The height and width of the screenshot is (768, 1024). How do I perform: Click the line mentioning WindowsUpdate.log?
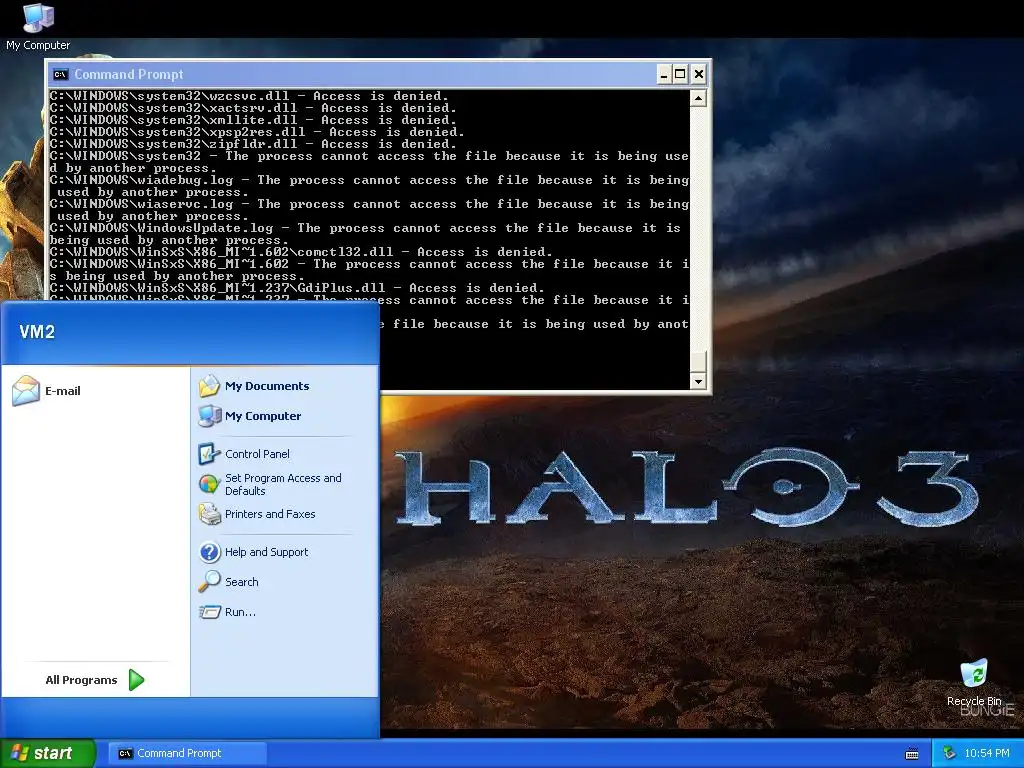(x=368, y=234)
